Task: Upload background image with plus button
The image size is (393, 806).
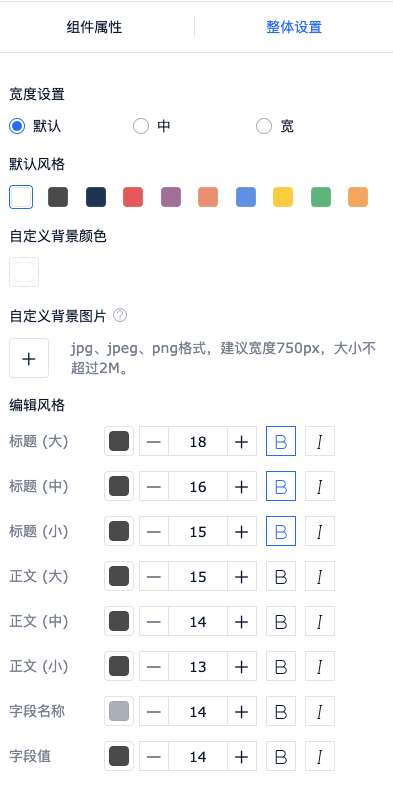Action: (29, 358)
